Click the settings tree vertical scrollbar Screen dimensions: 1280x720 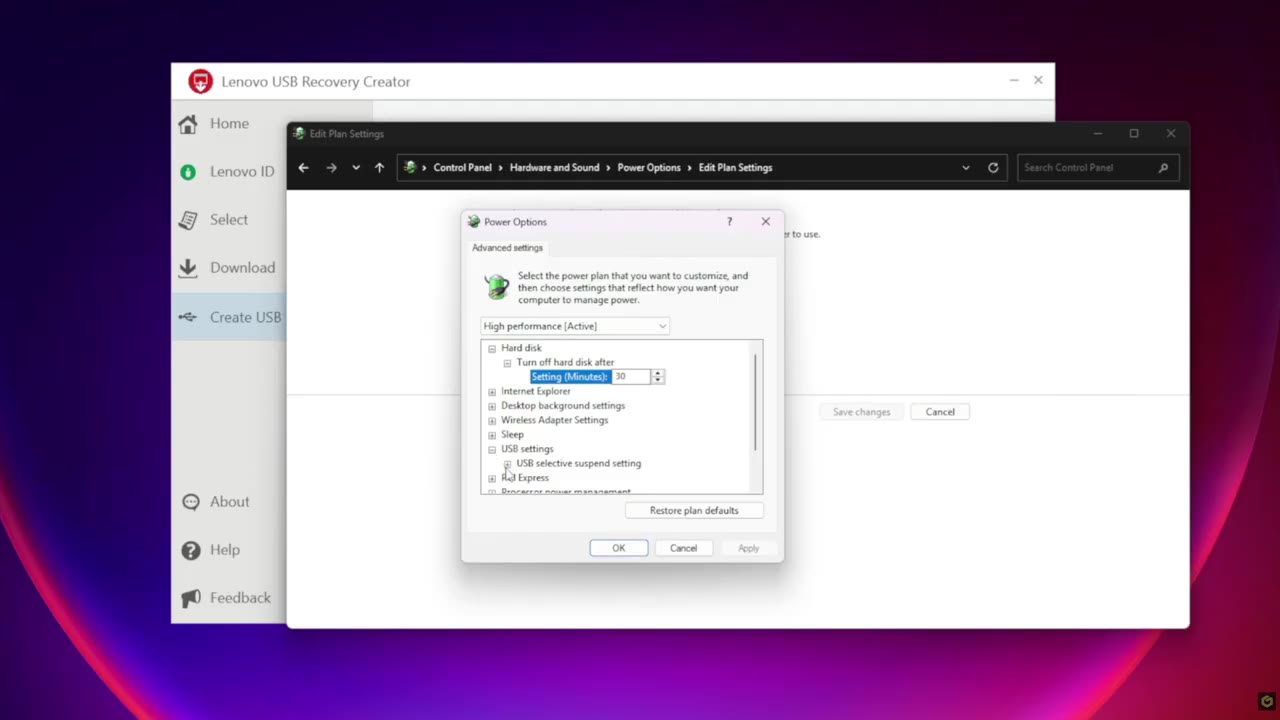click(756, 402)
